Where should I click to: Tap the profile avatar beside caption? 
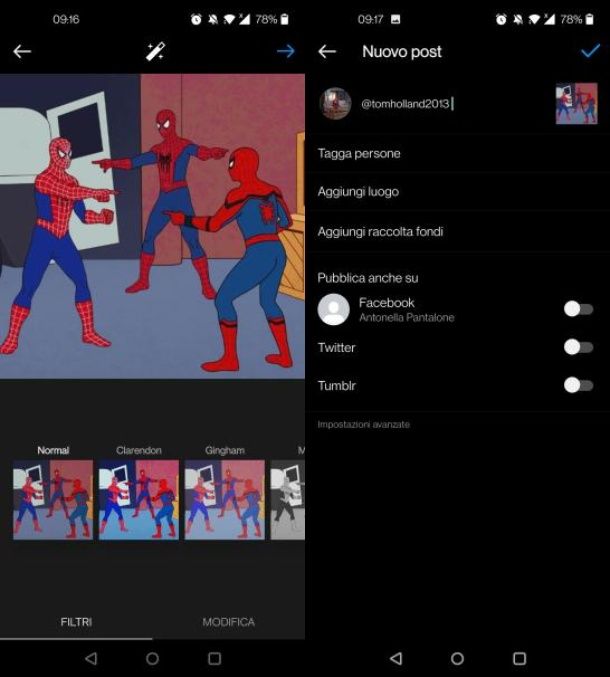pos(335,104)
